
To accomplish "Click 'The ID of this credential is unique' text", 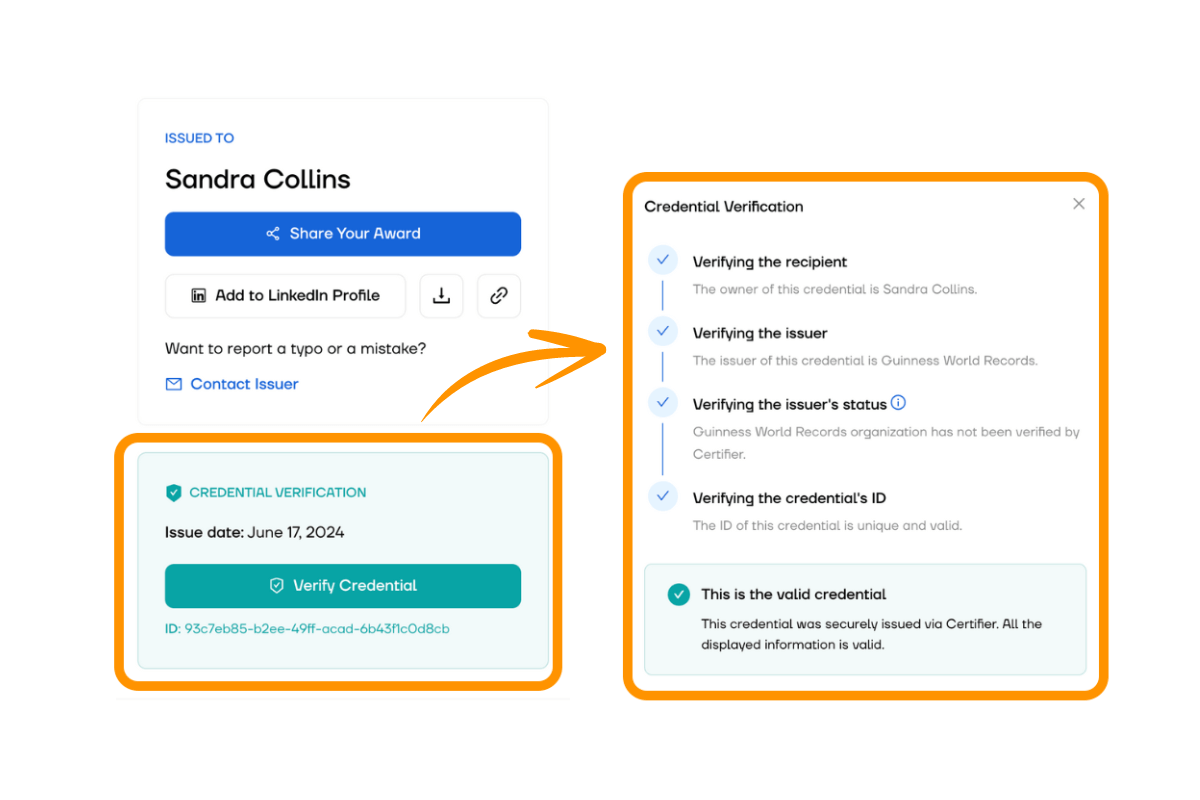I will [828, 525].
